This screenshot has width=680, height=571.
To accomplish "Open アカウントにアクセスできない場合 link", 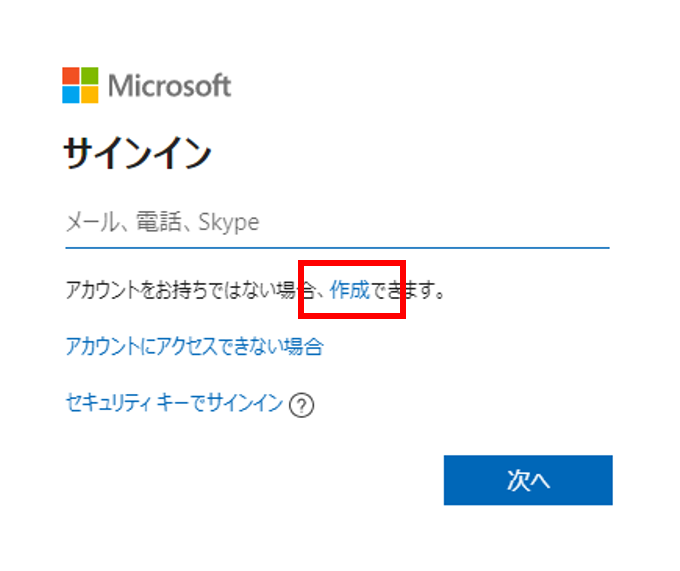I will (194, 347).
